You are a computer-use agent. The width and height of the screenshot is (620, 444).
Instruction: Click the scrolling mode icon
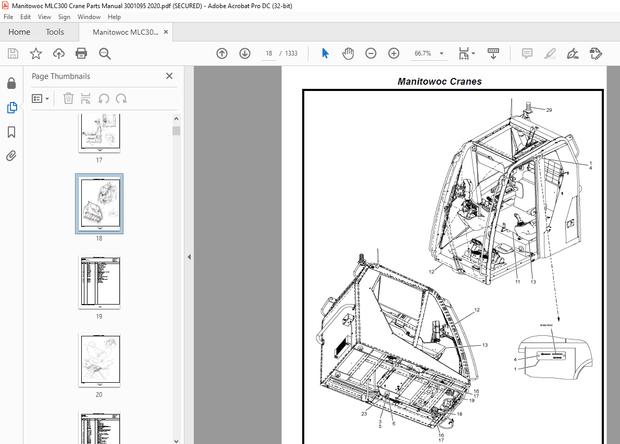click(x=493, y=53)
